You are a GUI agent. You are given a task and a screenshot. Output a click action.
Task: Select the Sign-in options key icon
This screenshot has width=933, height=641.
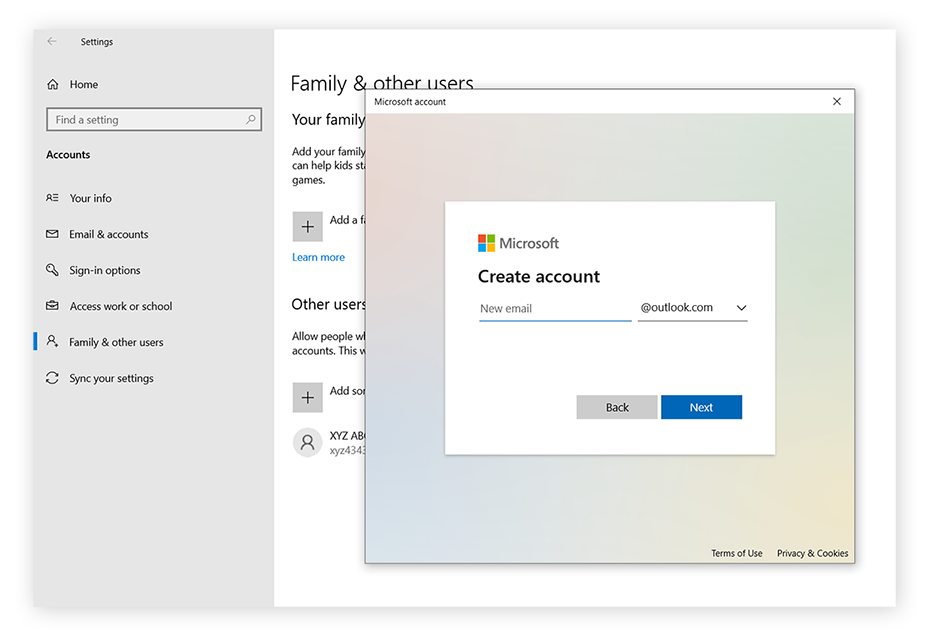click(x=52, y=270)
